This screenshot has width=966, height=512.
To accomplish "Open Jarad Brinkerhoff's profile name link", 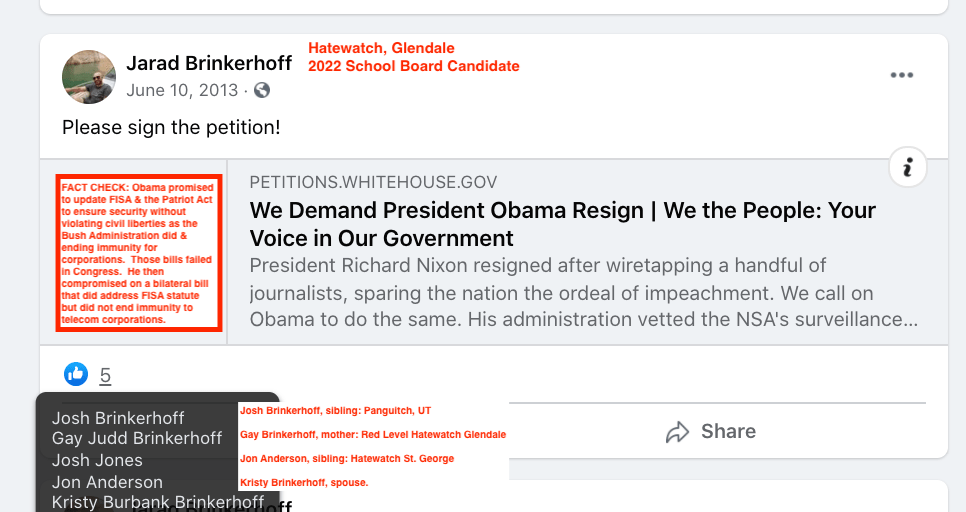I will (x=209, y=63).
